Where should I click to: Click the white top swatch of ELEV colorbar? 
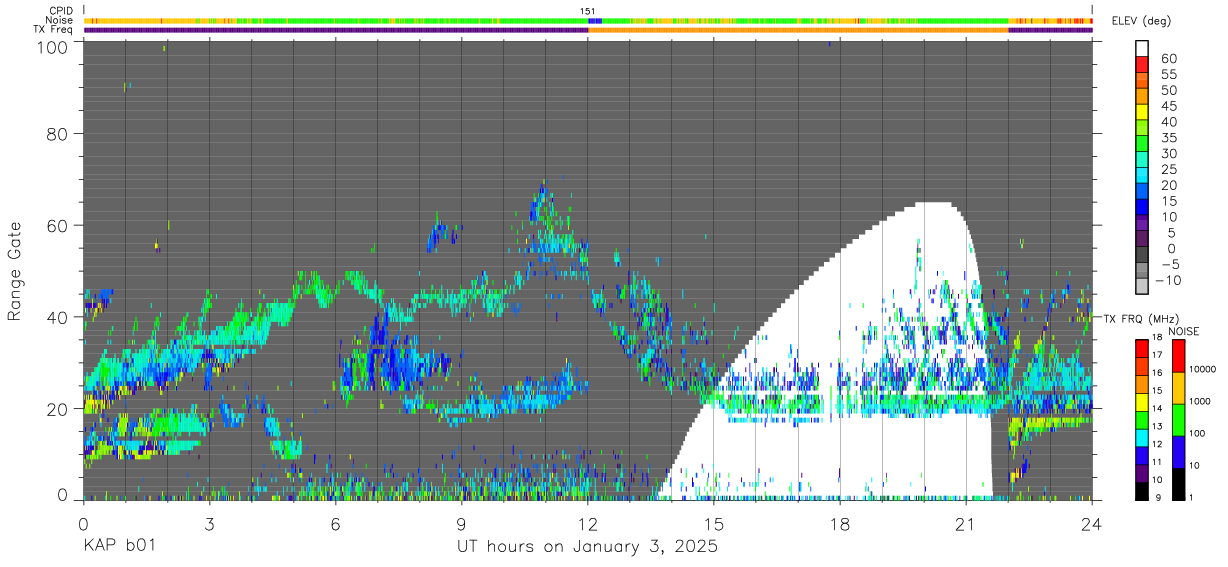coord(1142,49)
